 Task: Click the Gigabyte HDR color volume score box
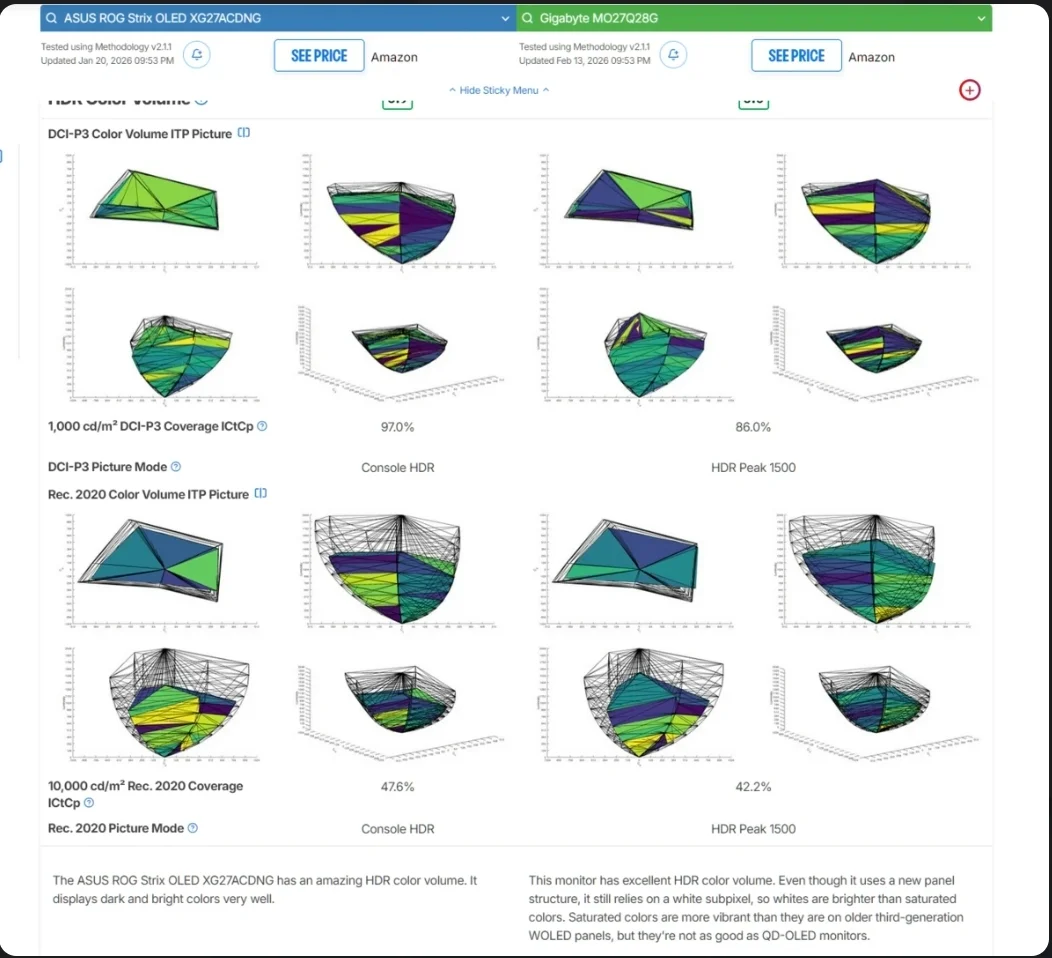point(753,102)
